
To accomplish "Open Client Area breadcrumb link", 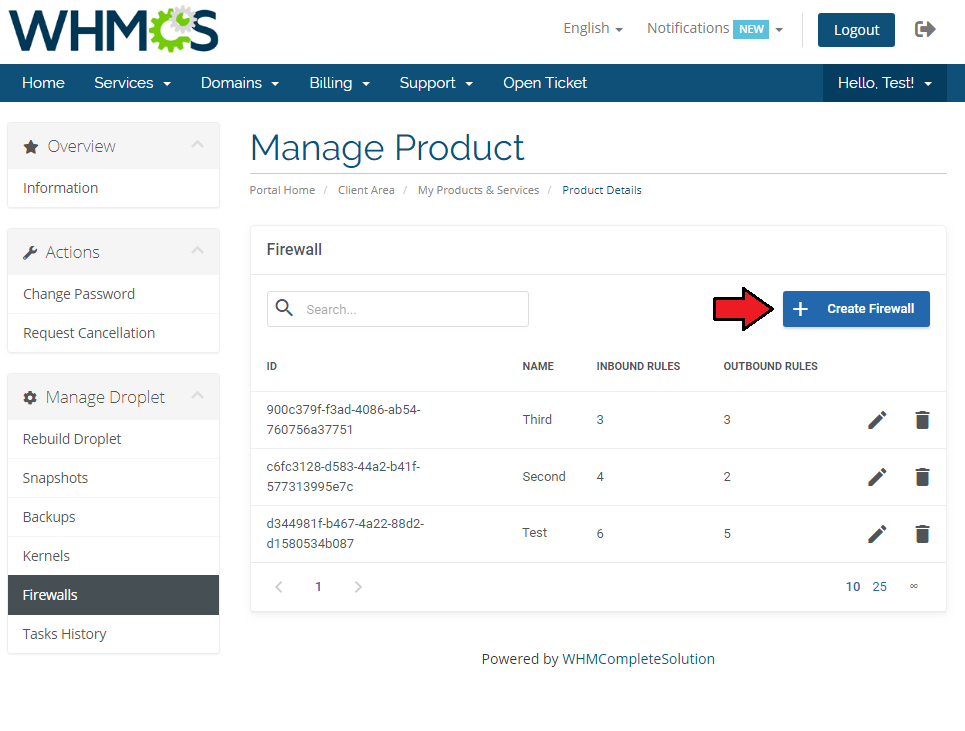I will click(366, 190).
